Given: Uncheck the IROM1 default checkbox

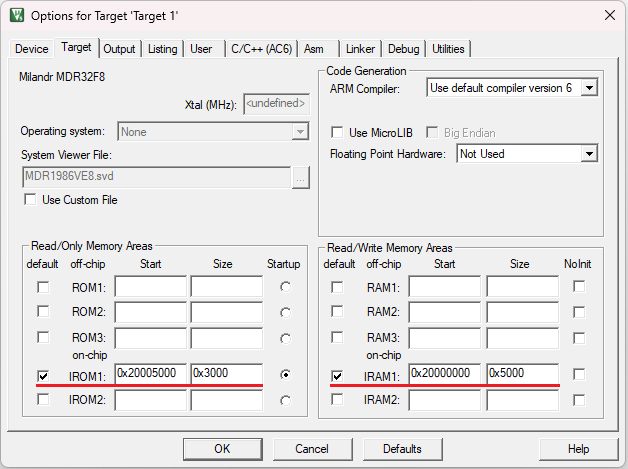Looking at the screenshot, I should (x=42, y=375).
